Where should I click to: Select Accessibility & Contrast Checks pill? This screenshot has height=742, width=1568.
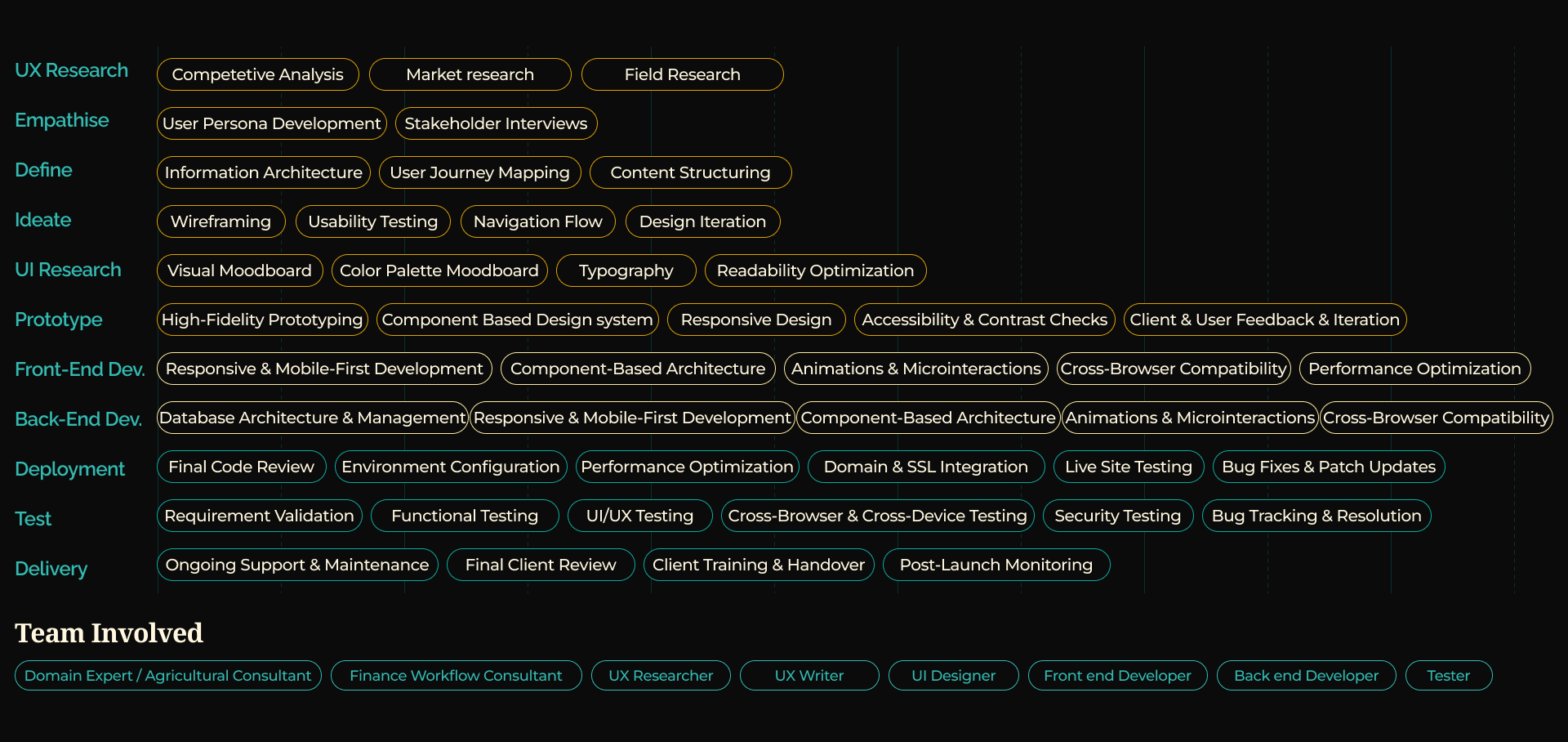[984, 320]
